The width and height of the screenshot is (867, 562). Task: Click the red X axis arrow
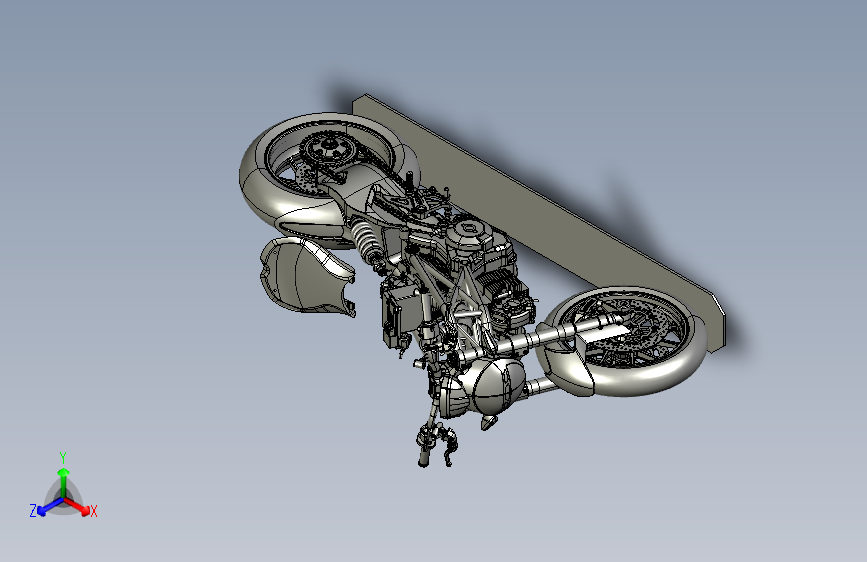pyautogui.click(x=77, y=506)
